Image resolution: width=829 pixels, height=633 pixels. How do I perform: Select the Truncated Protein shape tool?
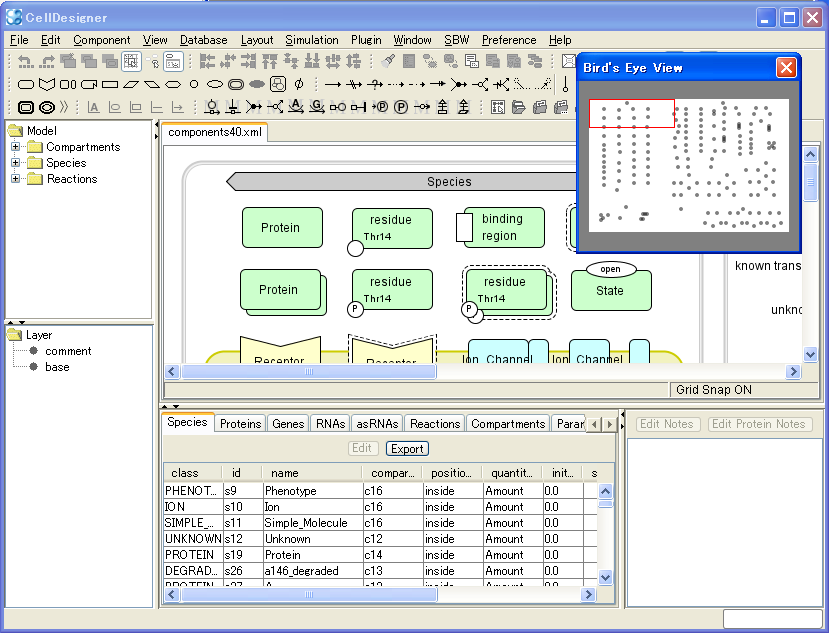click(89, 84)
